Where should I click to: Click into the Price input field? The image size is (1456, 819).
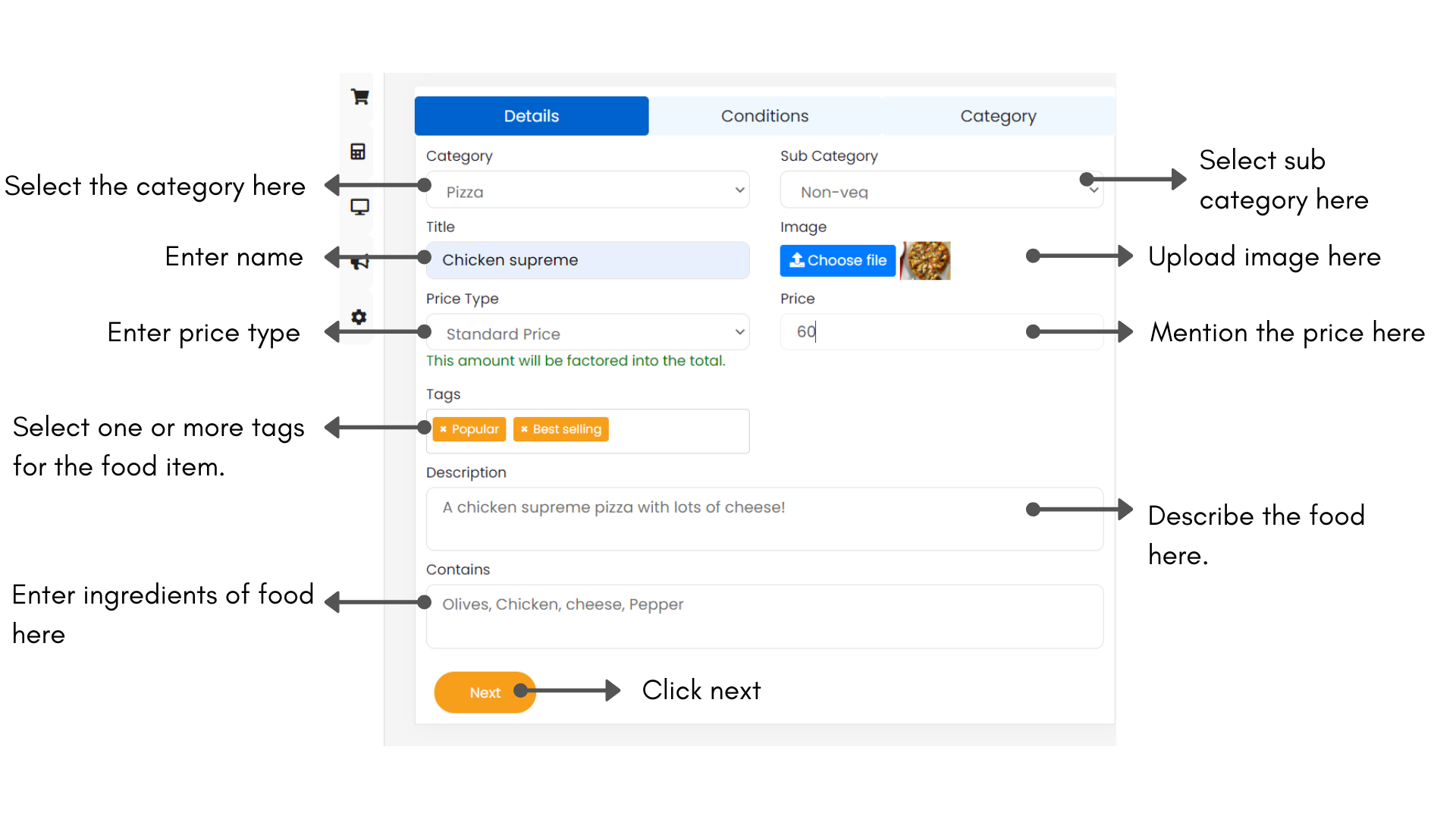pos(910,332)
